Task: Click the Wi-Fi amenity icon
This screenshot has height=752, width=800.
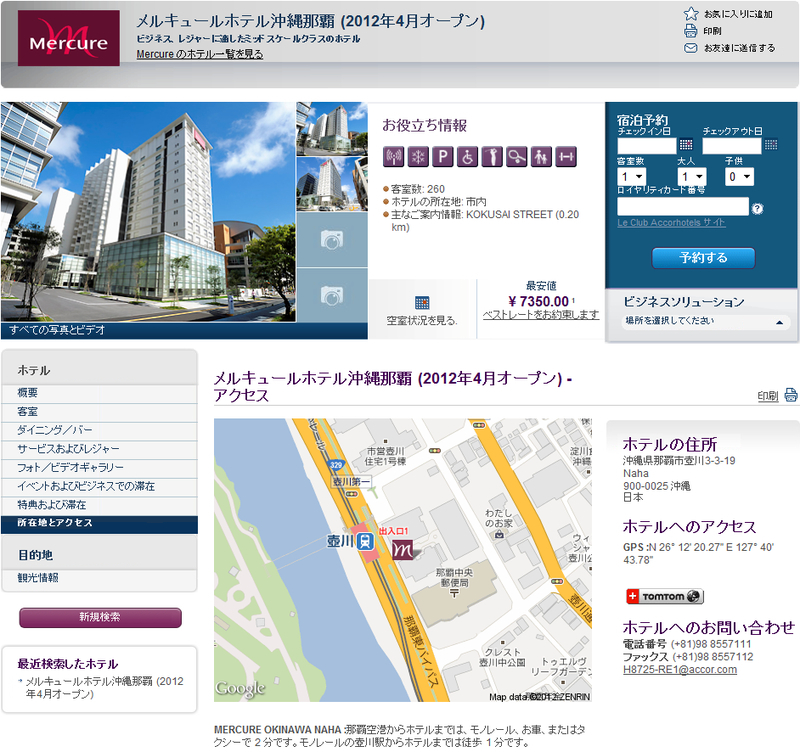Action: point(393,157)
